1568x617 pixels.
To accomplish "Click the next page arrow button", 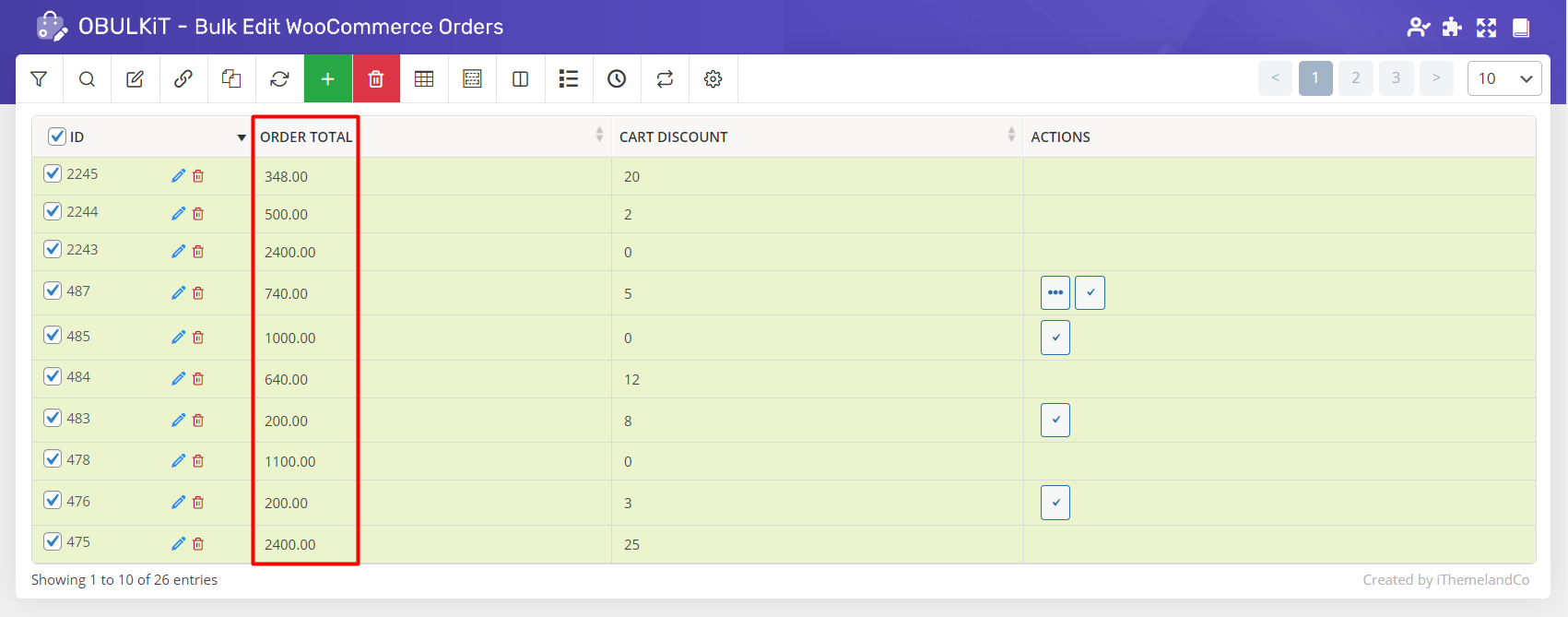I will pyautogui.click(x=1436, y=78).
